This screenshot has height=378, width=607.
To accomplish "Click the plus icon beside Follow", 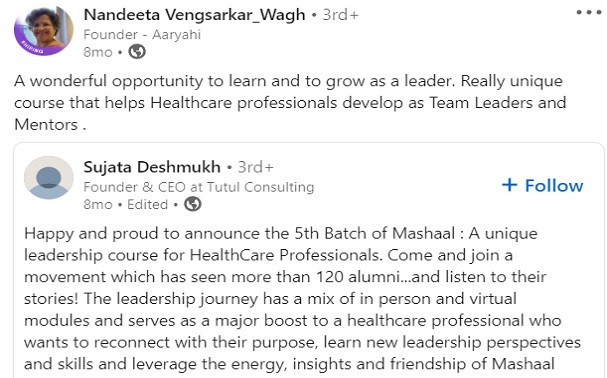I will (x=509, y=185).
